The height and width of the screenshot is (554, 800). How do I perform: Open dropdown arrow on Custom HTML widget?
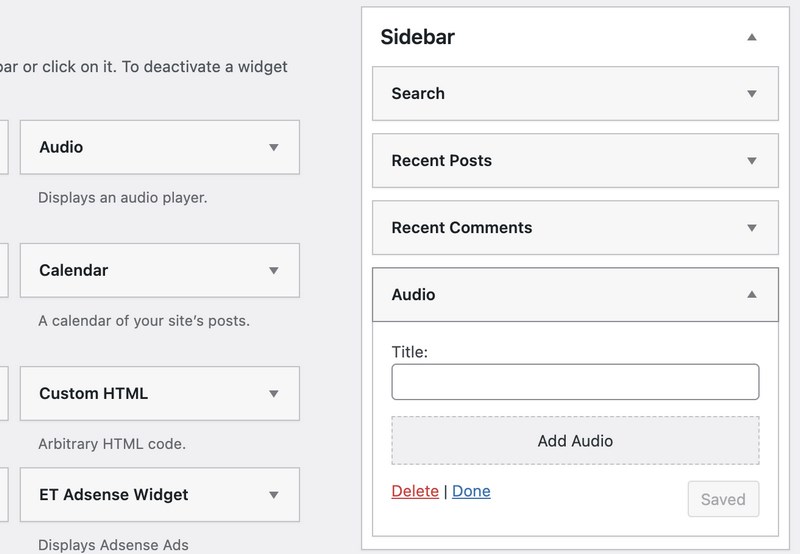point(274,394)
